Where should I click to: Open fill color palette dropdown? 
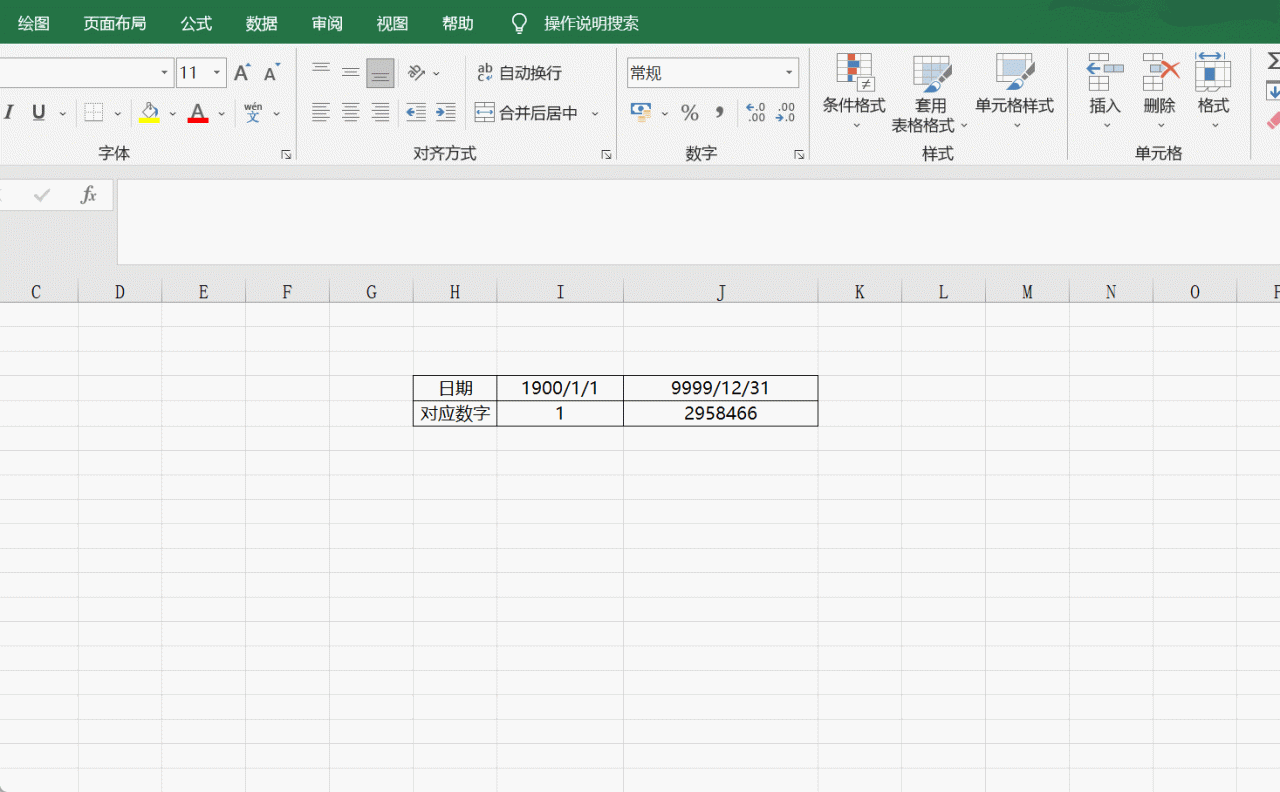172,114
